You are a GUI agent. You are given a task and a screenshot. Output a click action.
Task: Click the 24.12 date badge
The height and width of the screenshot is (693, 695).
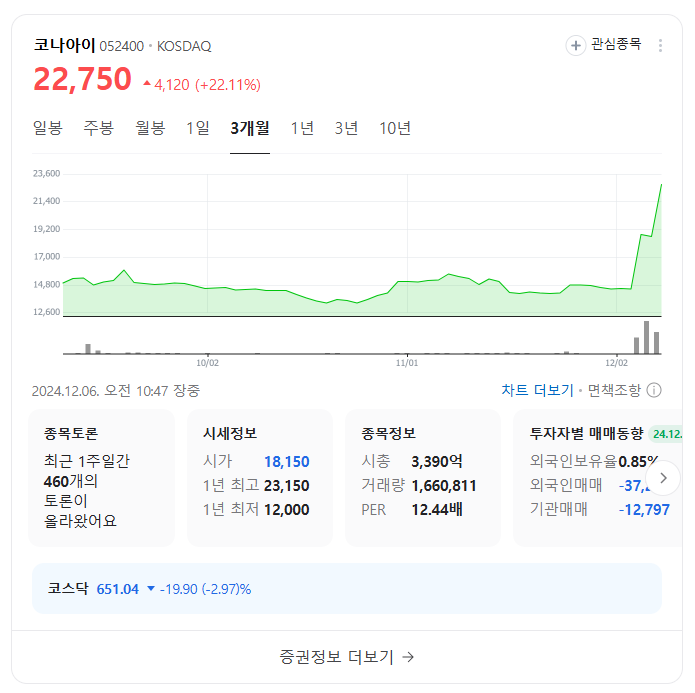(x=667, y=434)
